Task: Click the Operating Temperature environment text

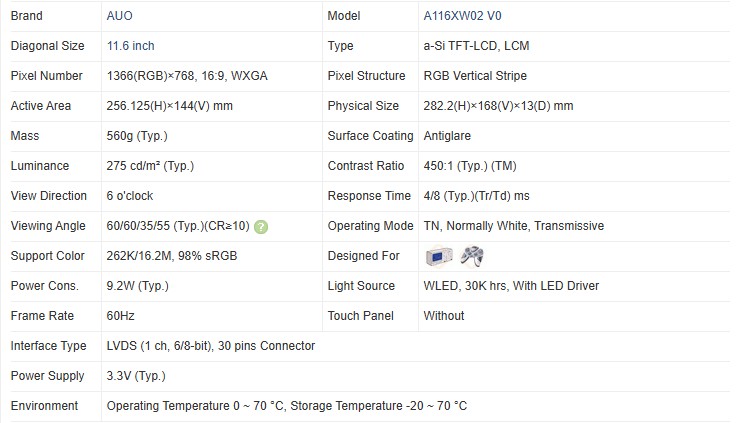Action: [x=286, y=406]
